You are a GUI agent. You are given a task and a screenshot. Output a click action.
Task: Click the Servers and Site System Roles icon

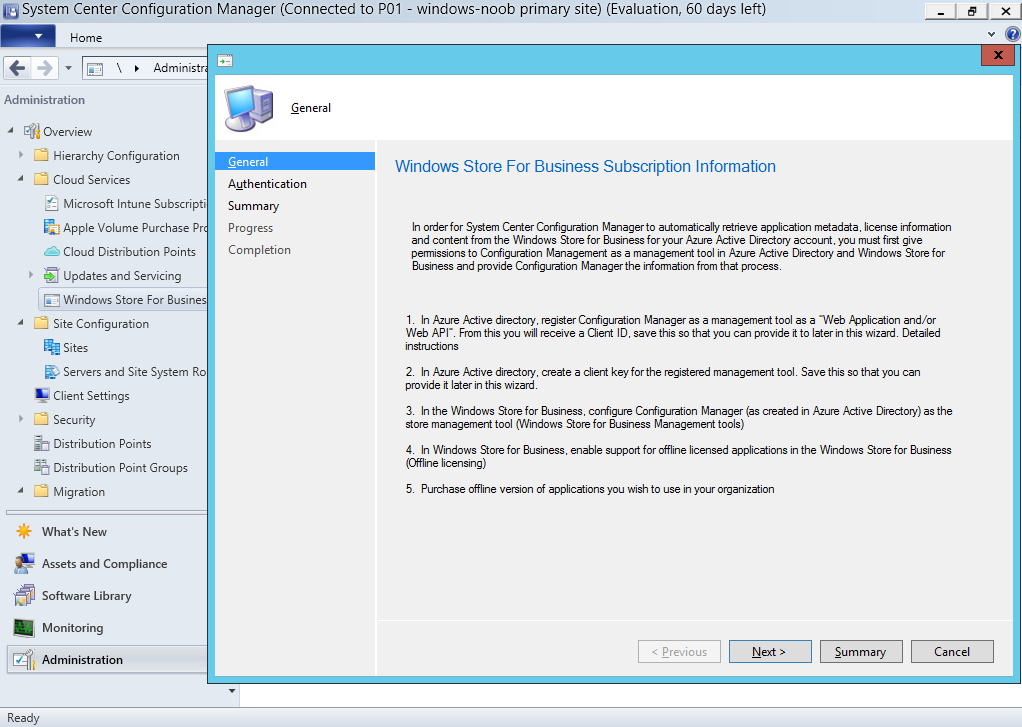(51, 372)
